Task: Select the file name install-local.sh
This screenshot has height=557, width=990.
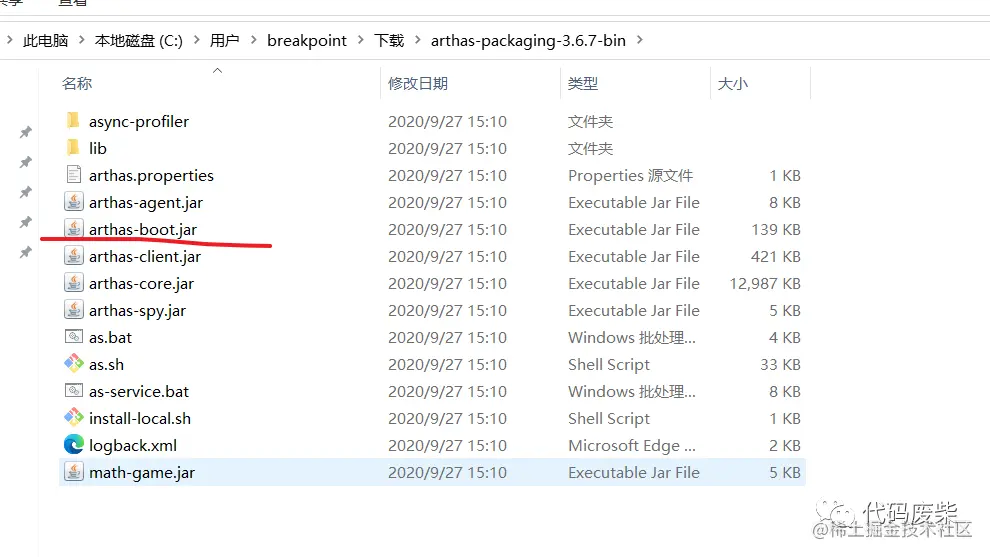Action: click(140, 418)
